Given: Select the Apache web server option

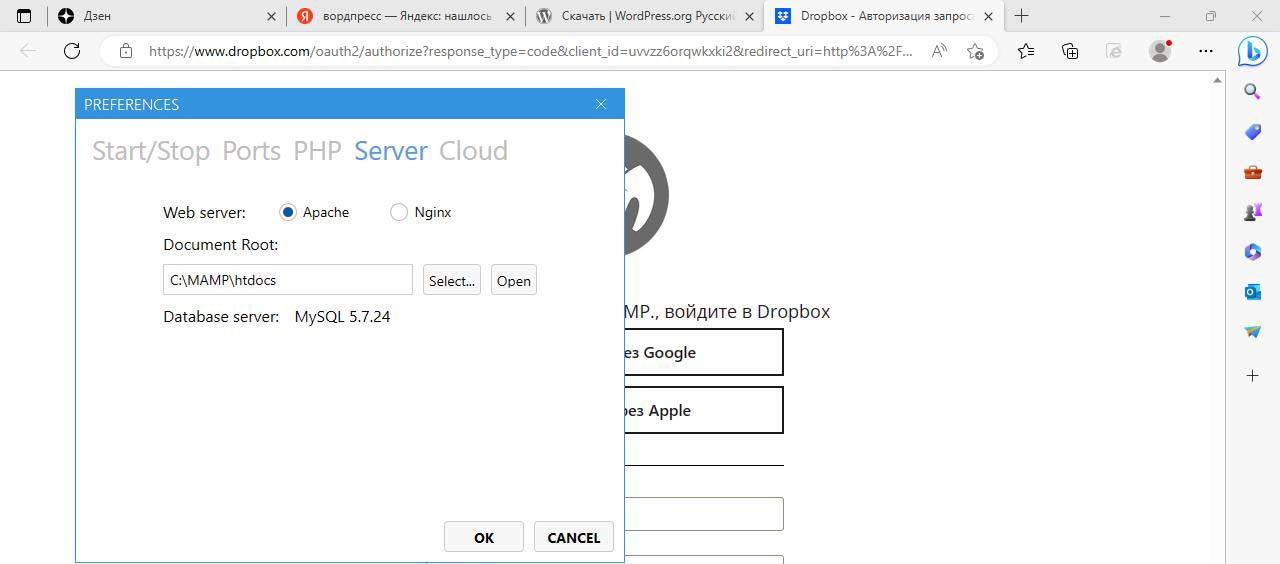Looking at the screenshot, I should 288,212.
